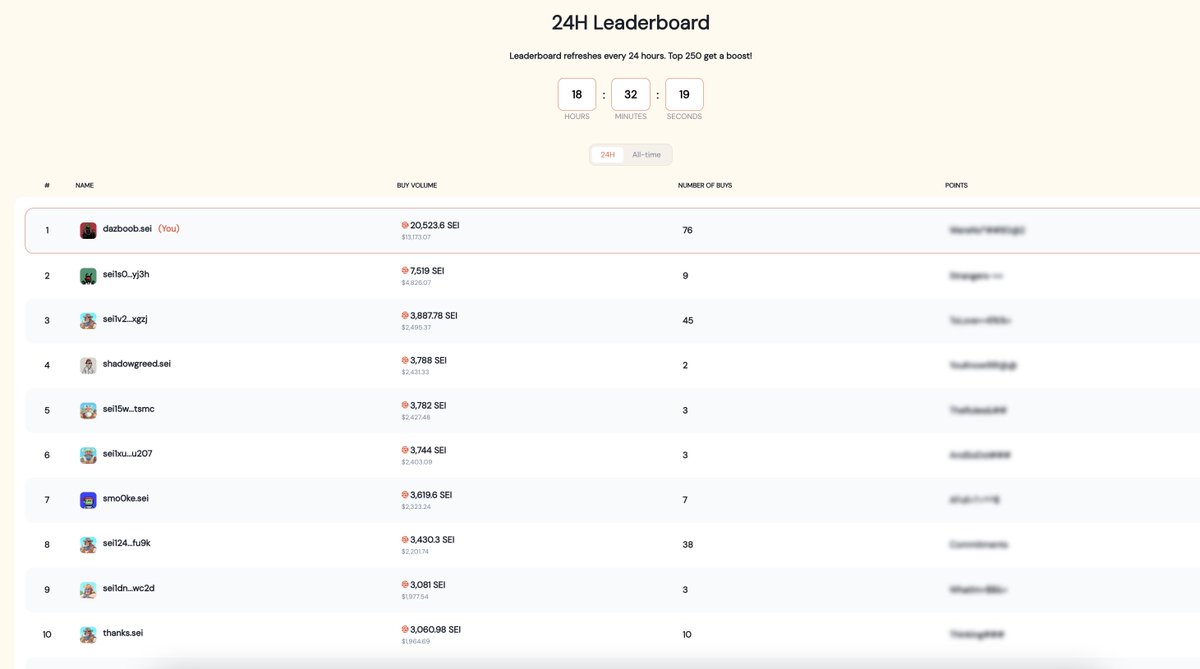Click the shadowgreed.sei avatar icon

(x=88, y=365)
